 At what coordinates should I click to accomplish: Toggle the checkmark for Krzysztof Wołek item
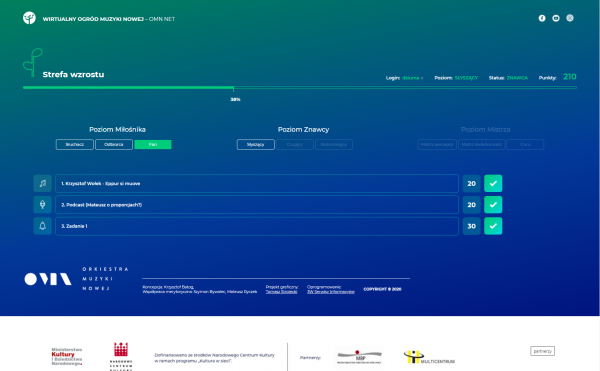click(493, 184)
